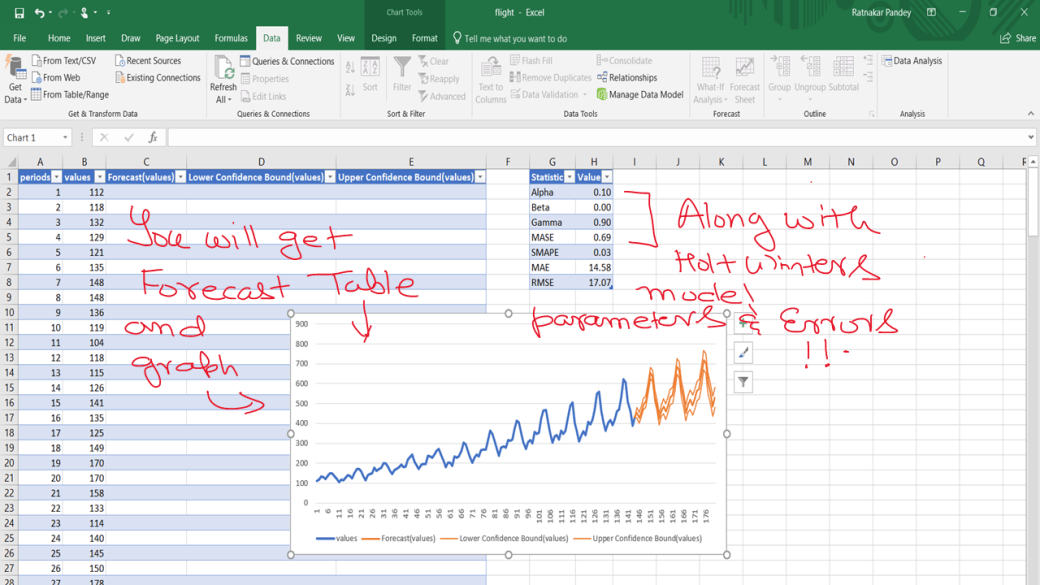Click the Save icon in title bar
This screenshot has height=585, width=1040.
click(x=19, y=13)
